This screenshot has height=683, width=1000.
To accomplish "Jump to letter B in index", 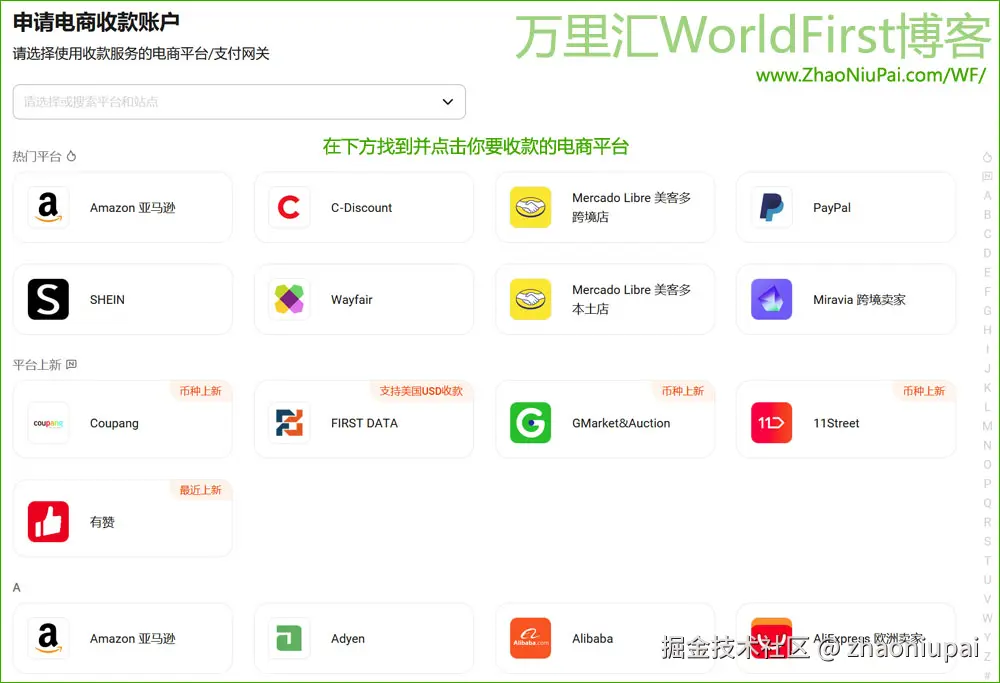I will click(987, 215).
